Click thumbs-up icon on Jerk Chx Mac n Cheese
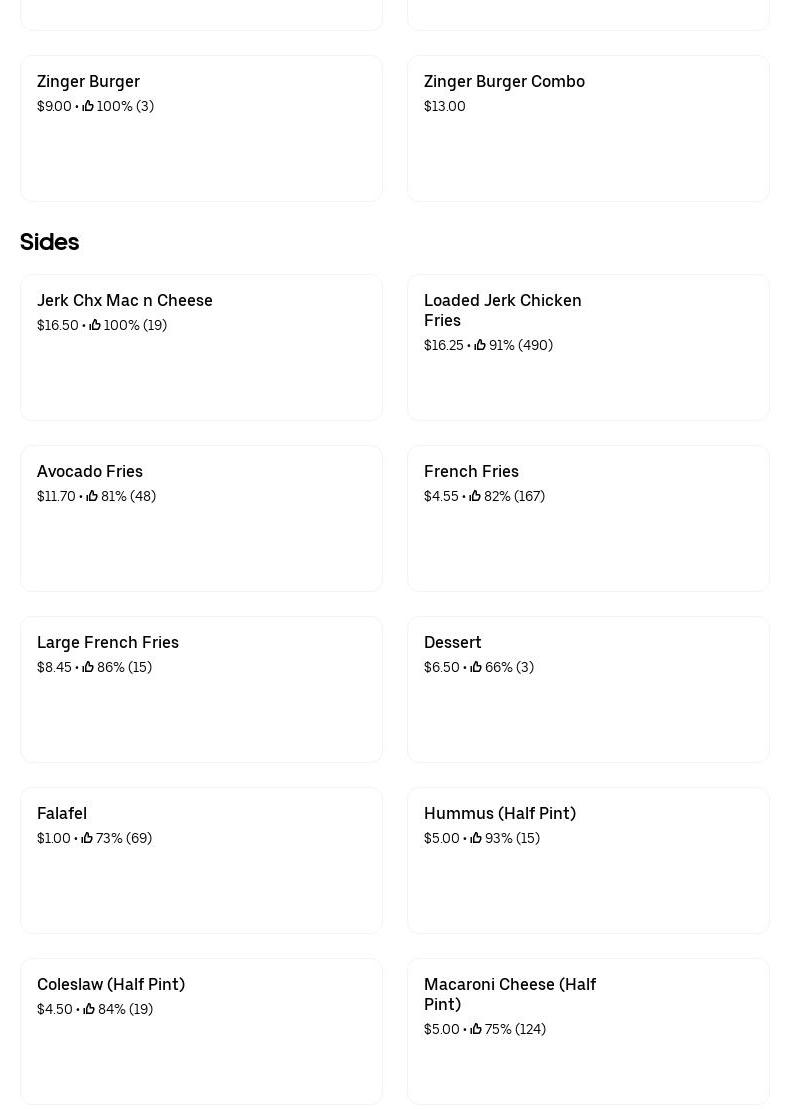 pos(95,325)
